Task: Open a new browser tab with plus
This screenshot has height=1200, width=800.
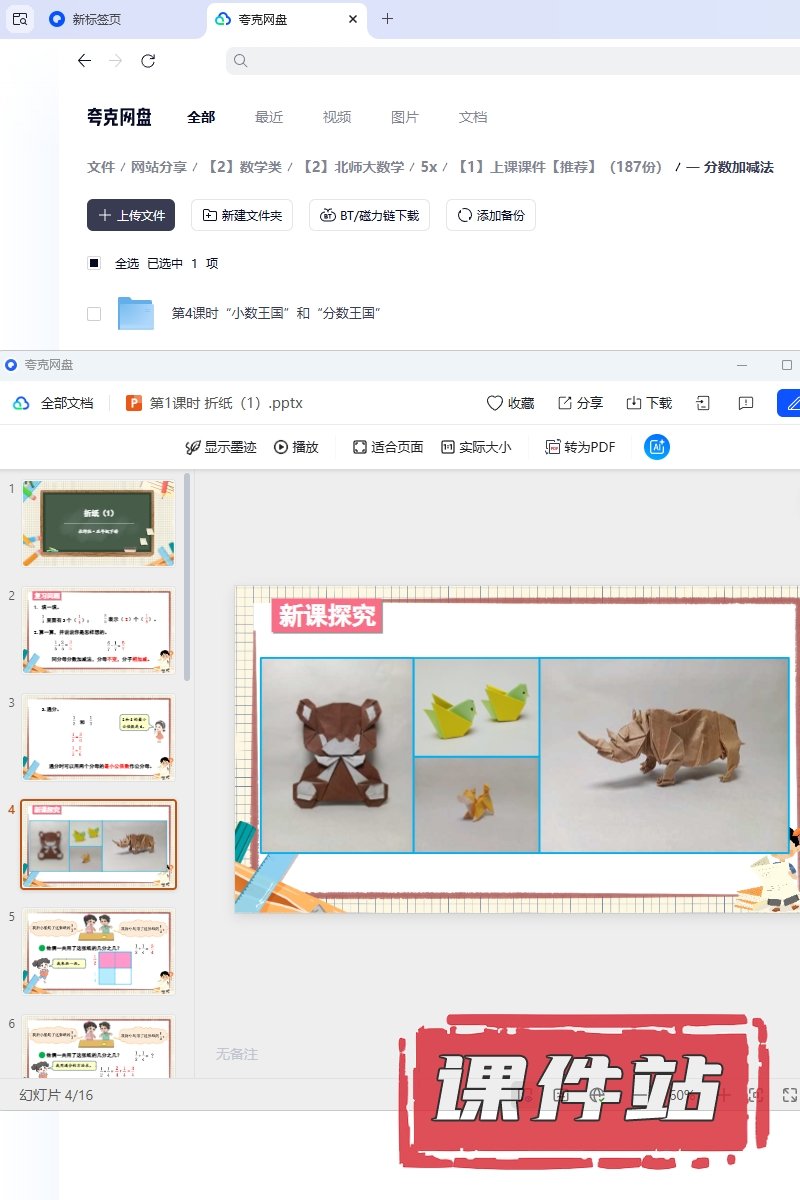Action: click(x=388, y=19)
